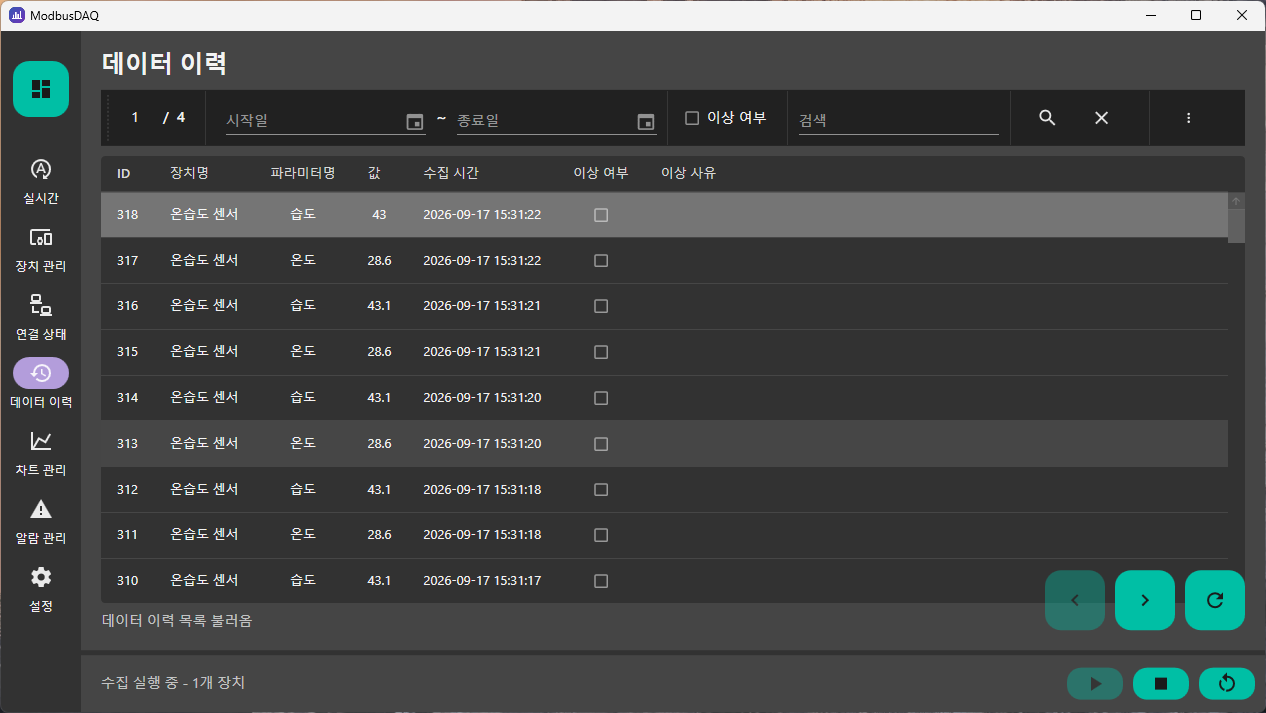Image resolution: width=1266 pixels, height=713 pixels.
Task: Open the three-dot more options menu
Action: 1188,118
